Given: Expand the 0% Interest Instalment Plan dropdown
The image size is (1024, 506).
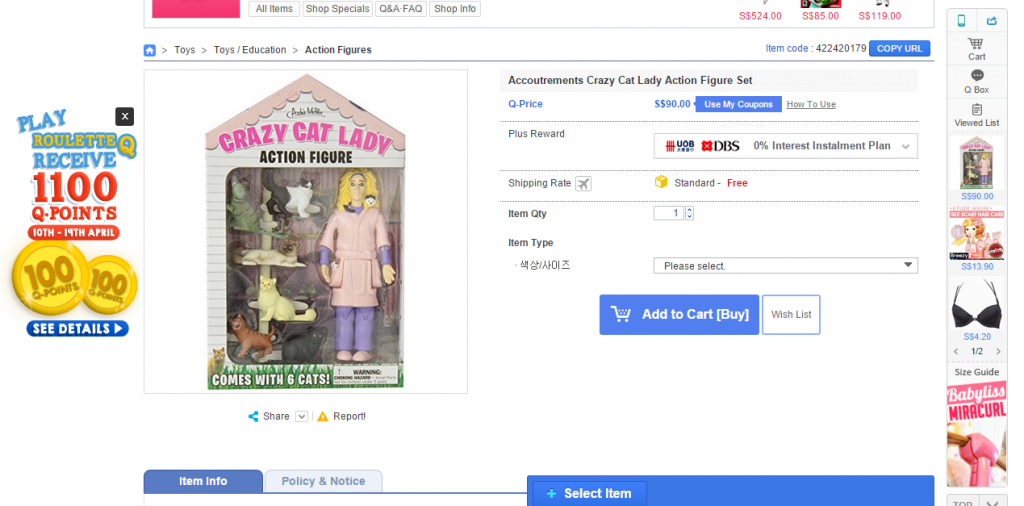Looking at the screenshot, I should pyautogui.click(x=905, y=146).
